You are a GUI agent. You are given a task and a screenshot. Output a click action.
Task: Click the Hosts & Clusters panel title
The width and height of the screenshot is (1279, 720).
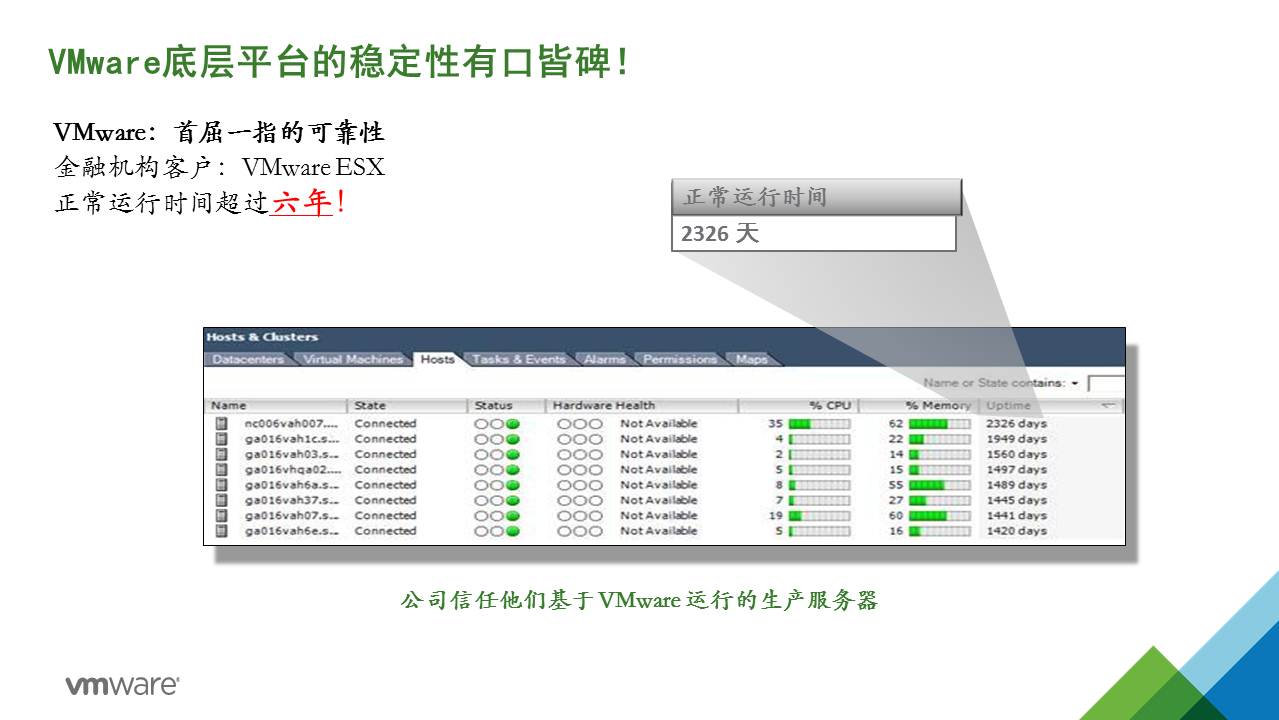(262, 337)
